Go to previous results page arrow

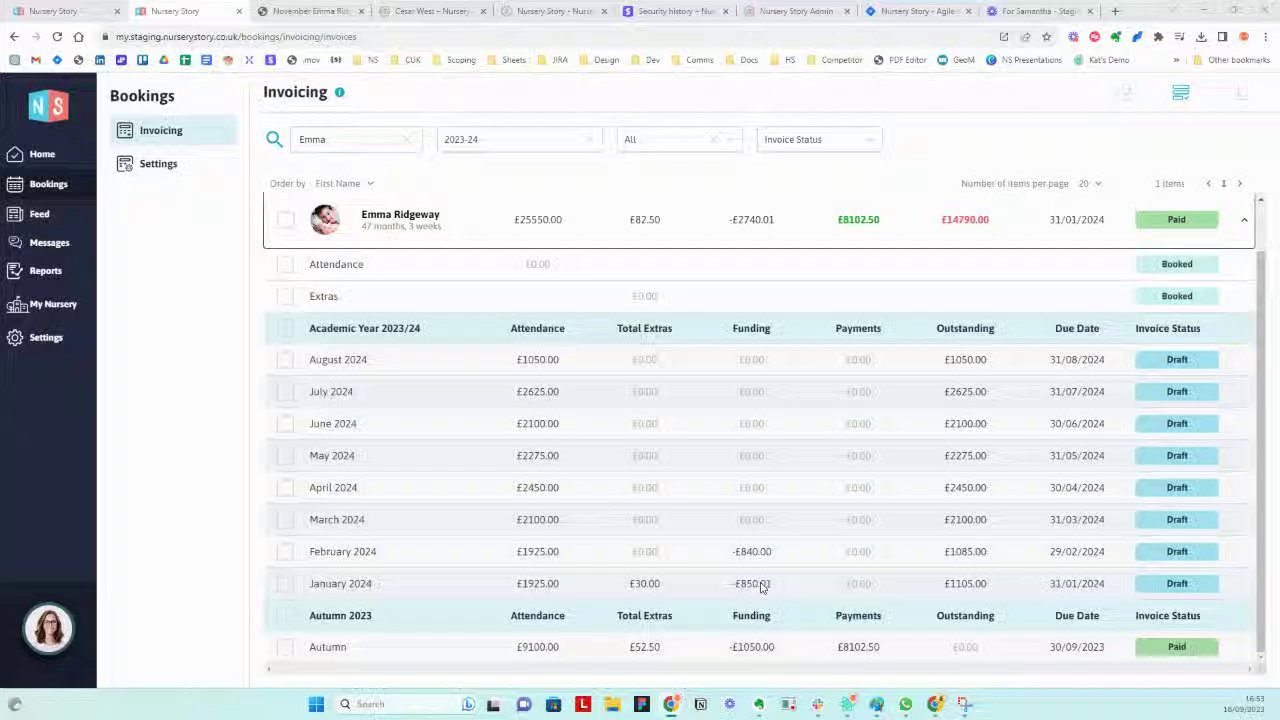pos(1208,184)
